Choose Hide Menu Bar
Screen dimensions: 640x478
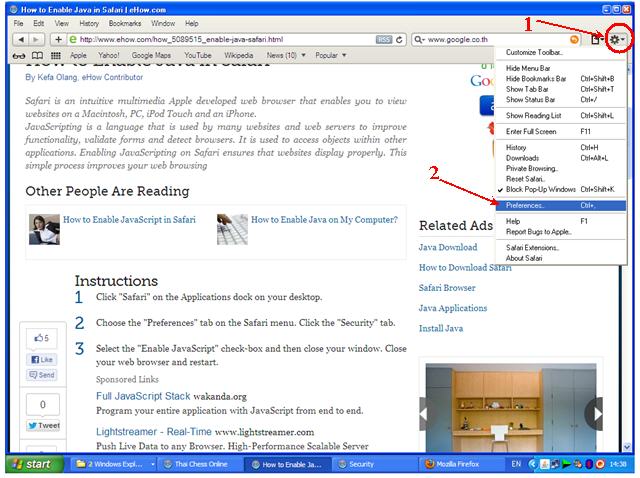(x=561, y=68)
